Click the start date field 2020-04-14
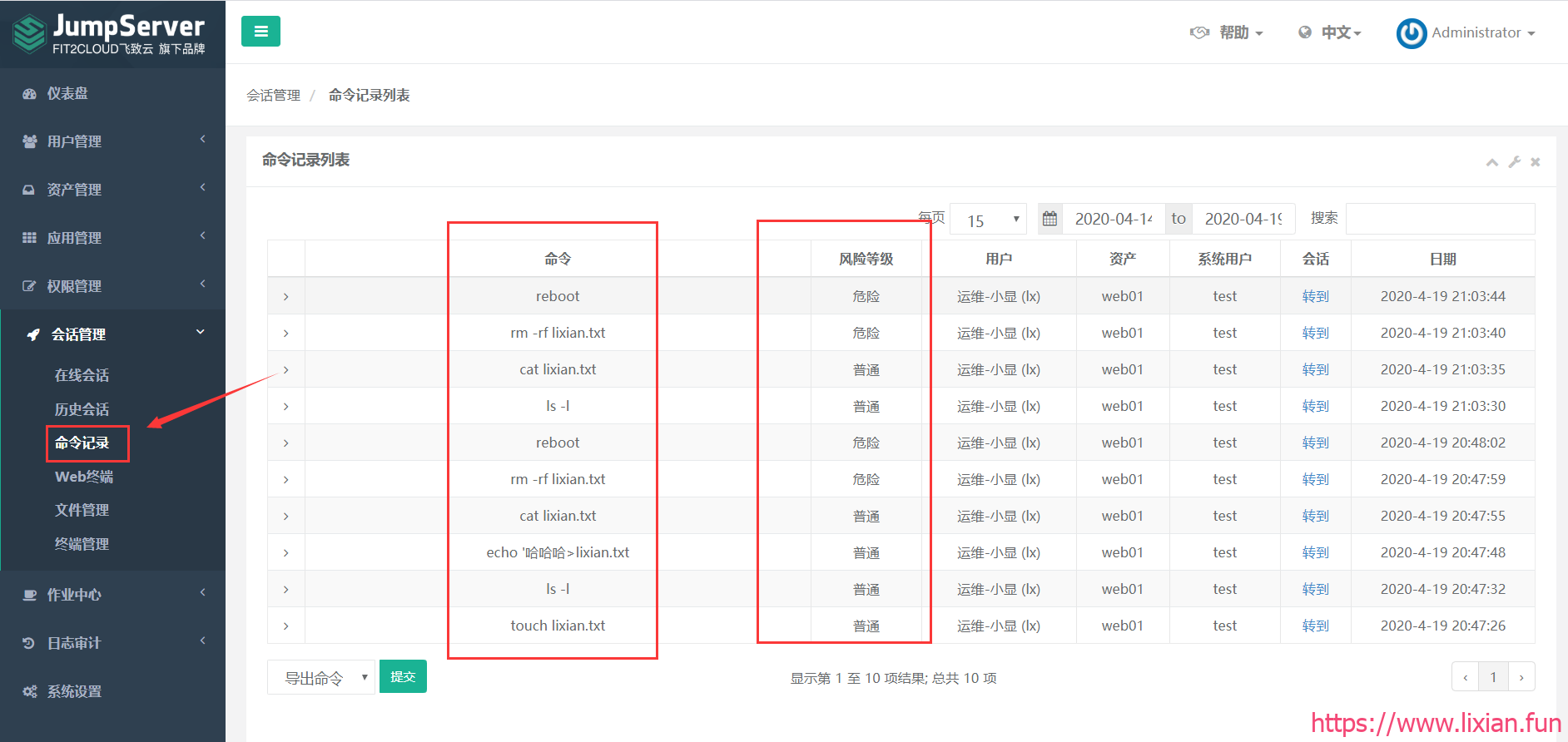The height and width of the screenshot is (742, 1568). pyautogui.click(x=1114, y=219)
